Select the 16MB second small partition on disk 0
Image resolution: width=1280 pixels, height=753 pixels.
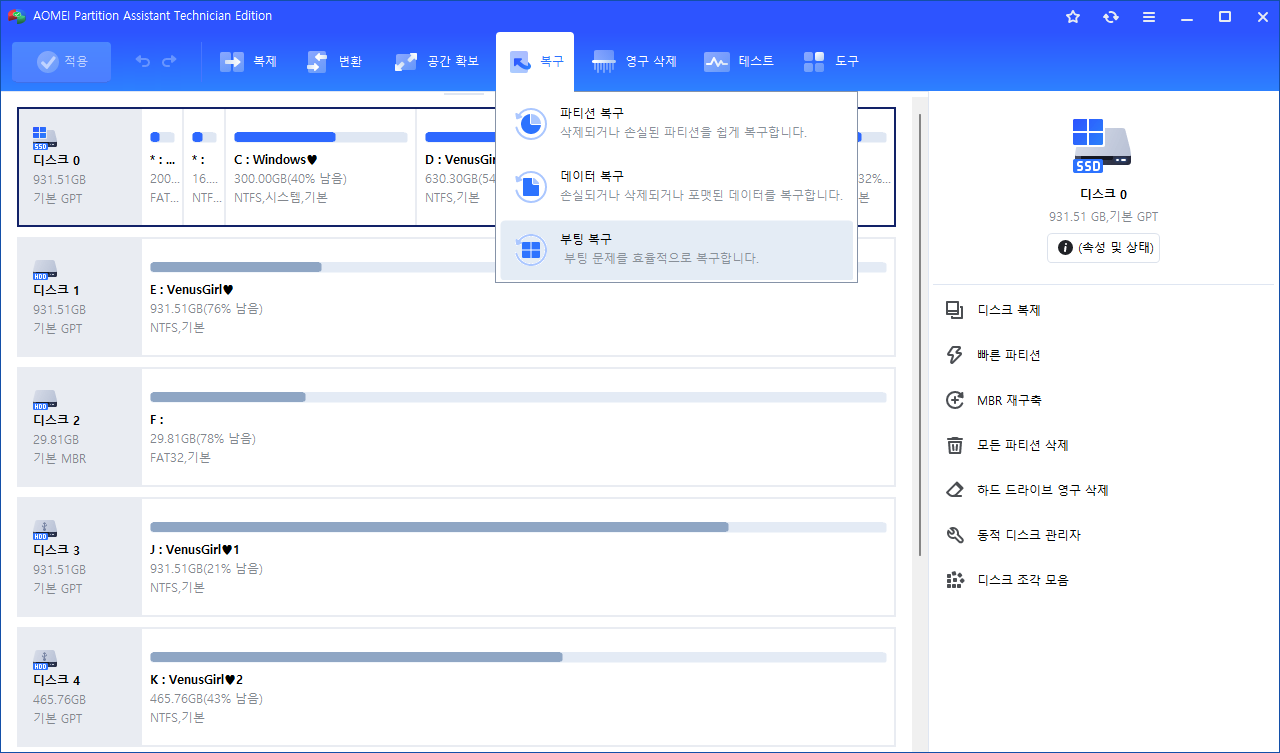204,167
